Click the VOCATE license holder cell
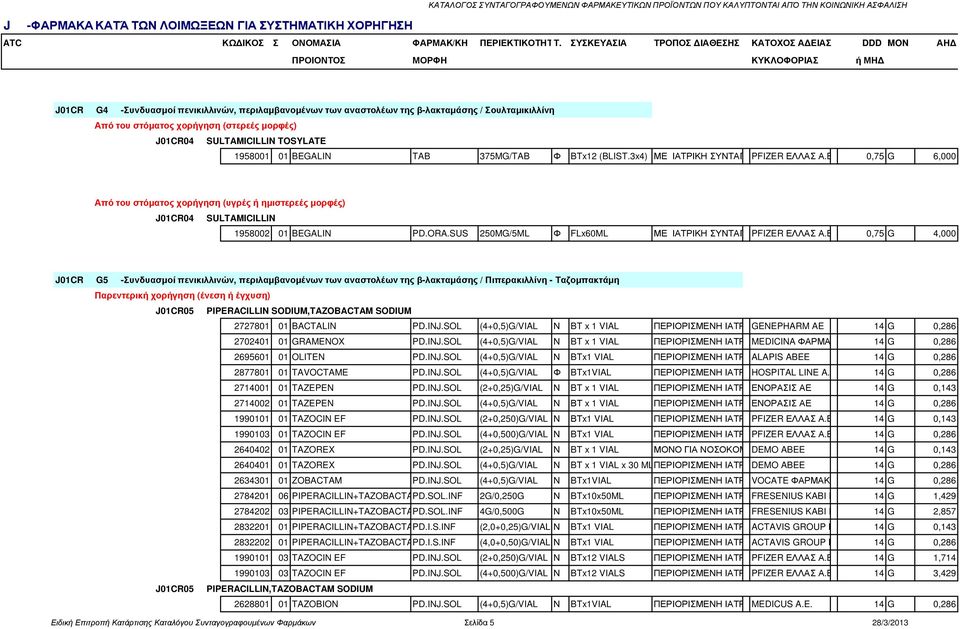960x629 pixels. coord(790,480)
